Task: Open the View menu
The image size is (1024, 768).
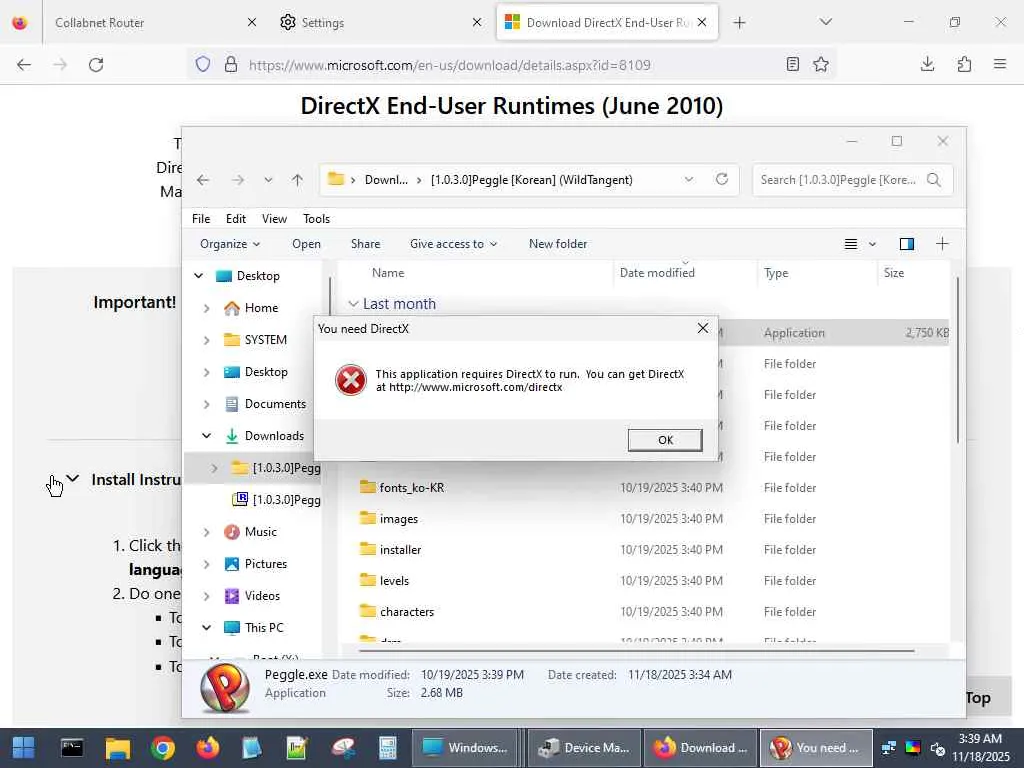Action: pos(274,219)
